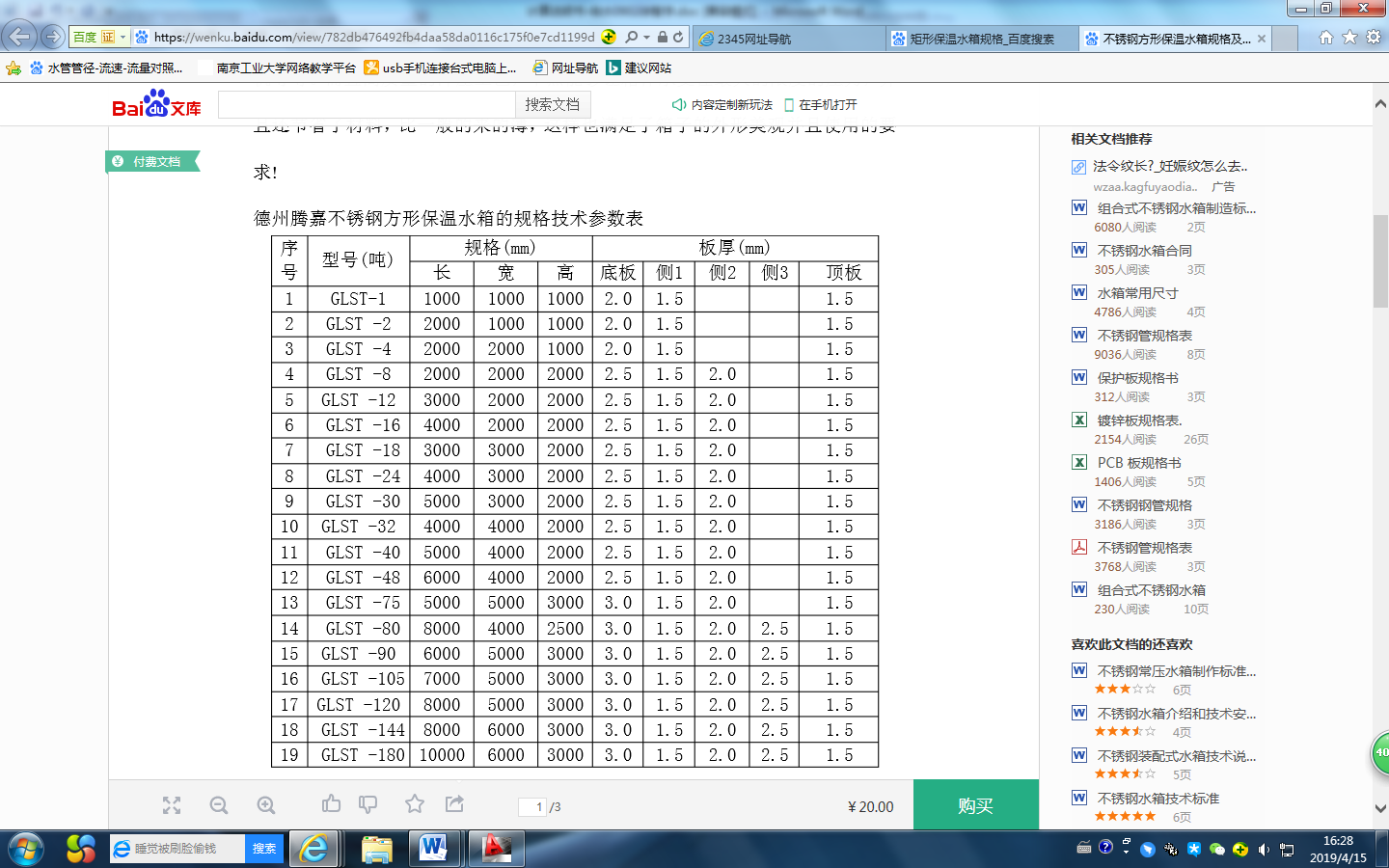Click the scrollbar down arrow at bottom right
The image size is (1389, 868).
(1380, 808)
